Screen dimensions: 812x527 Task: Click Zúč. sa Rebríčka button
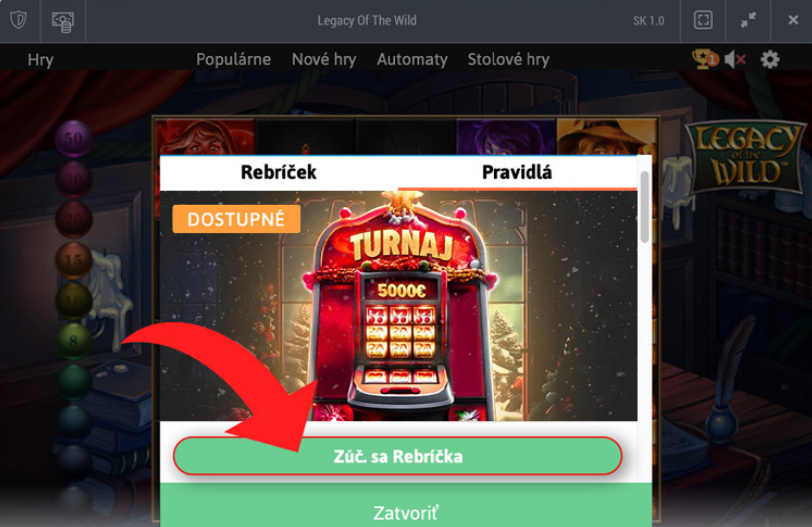coord(398,456)
